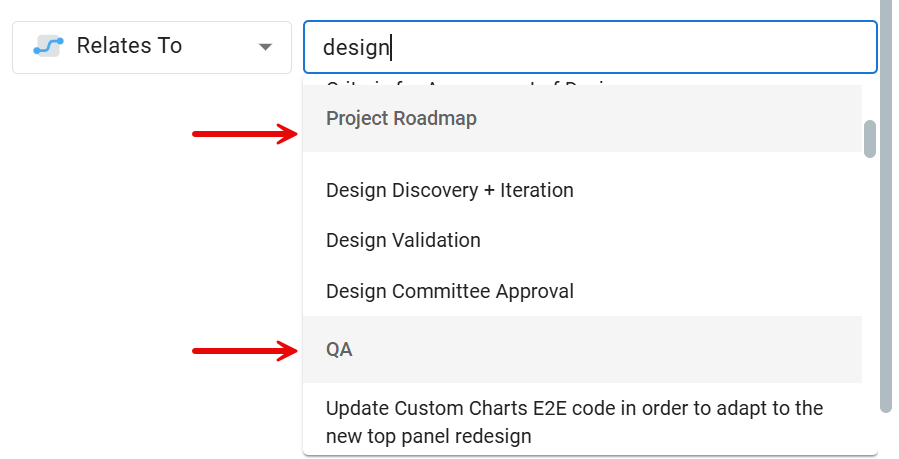Click the partially hidden result above Project Roadmap
The image size is (899, 459).
click(x=470, y=84)
